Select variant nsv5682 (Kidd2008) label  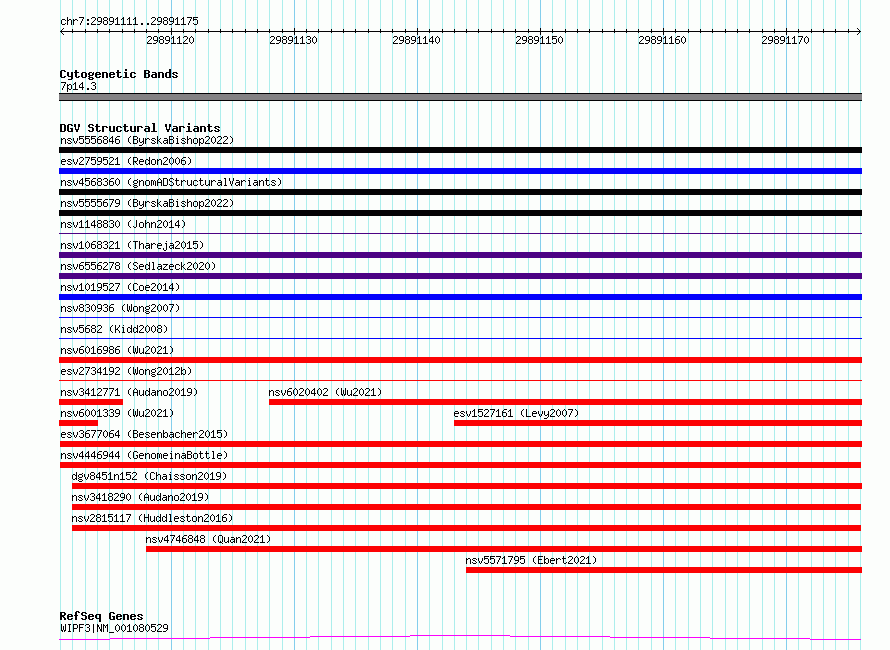[x=114, y=329]
